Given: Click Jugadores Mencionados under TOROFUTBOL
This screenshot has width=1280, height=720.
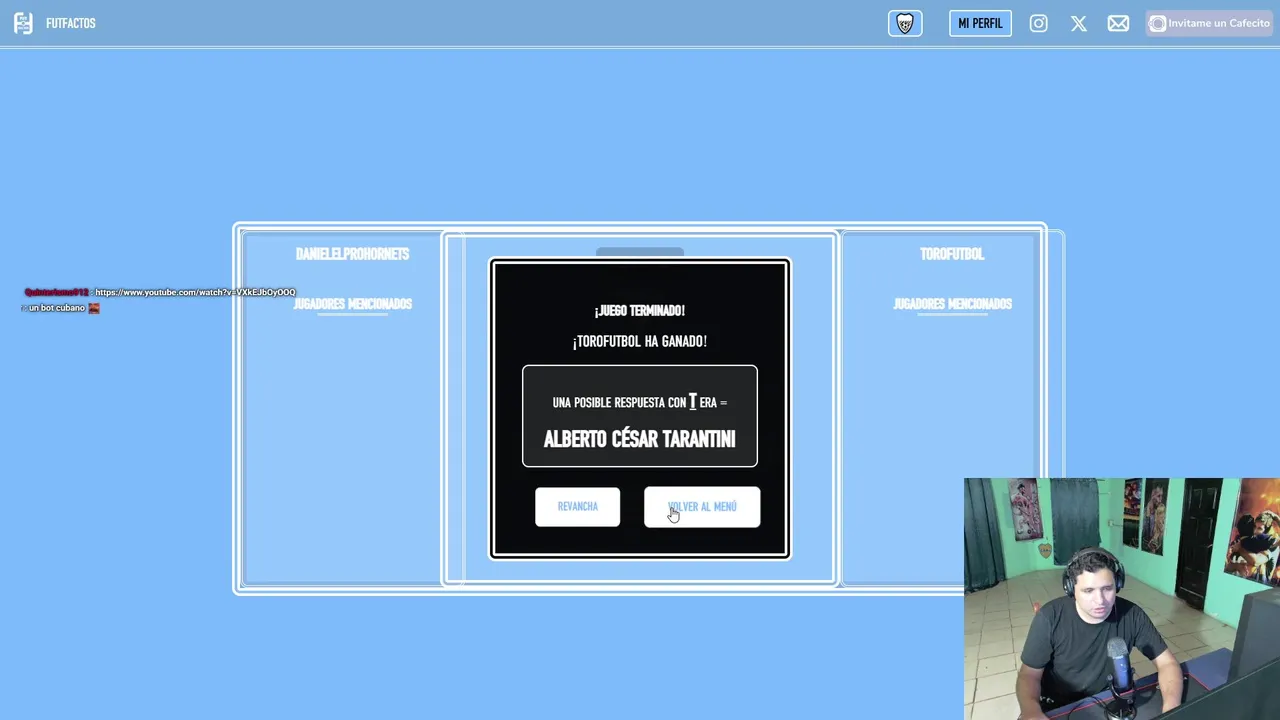Looking at the screenshot, I should 952,304.
